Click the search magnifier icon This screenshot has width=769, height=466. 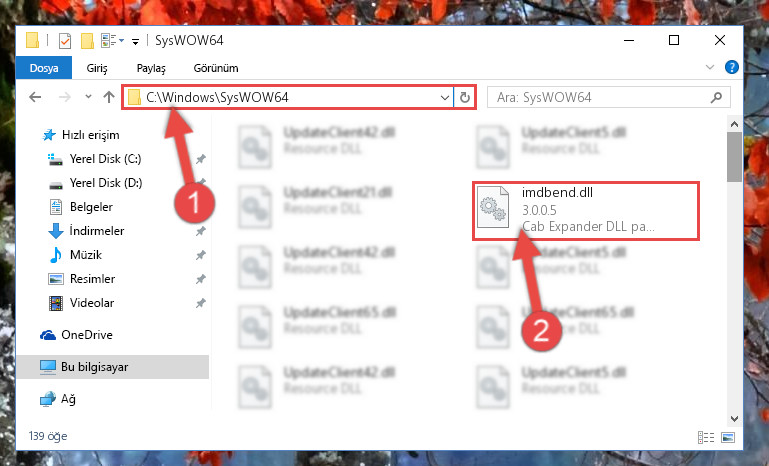[716, 97]
